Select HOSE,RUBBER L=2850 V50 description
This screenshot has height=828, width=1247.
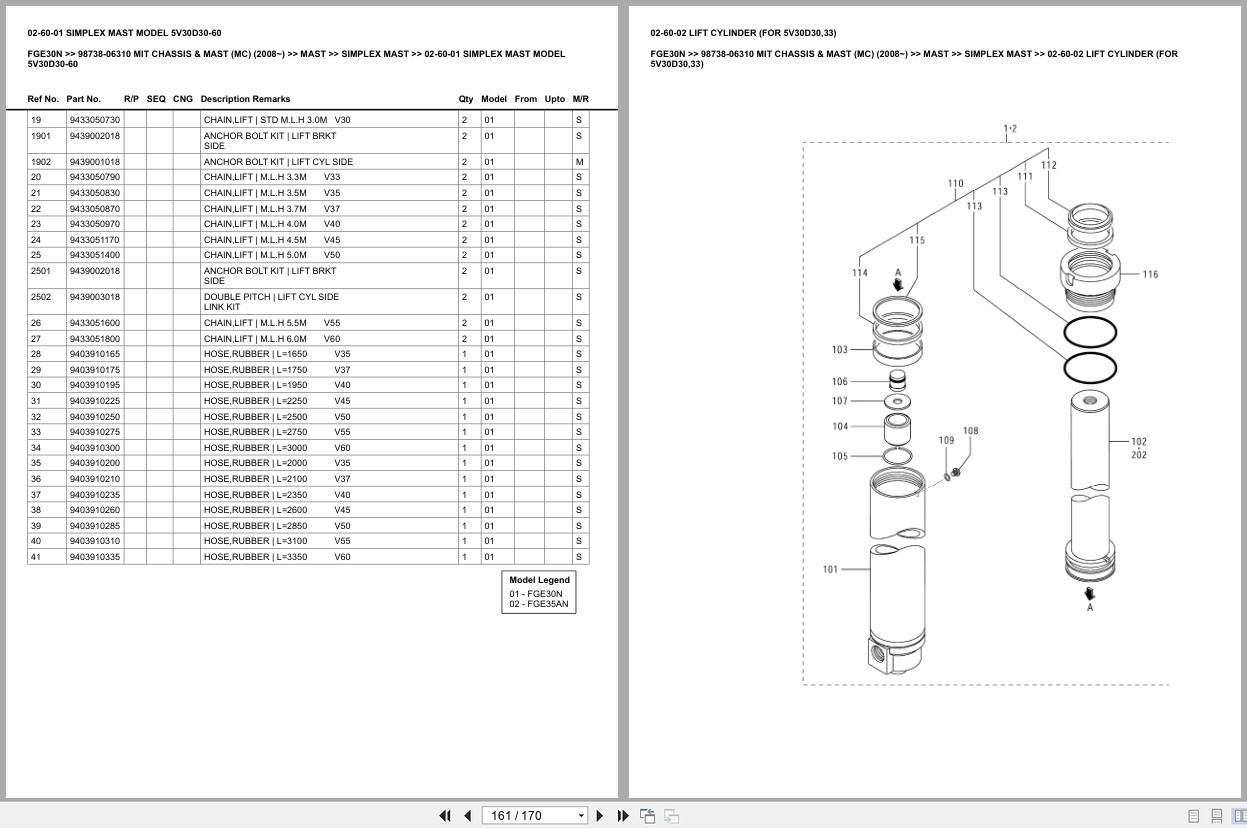(277, 526)
